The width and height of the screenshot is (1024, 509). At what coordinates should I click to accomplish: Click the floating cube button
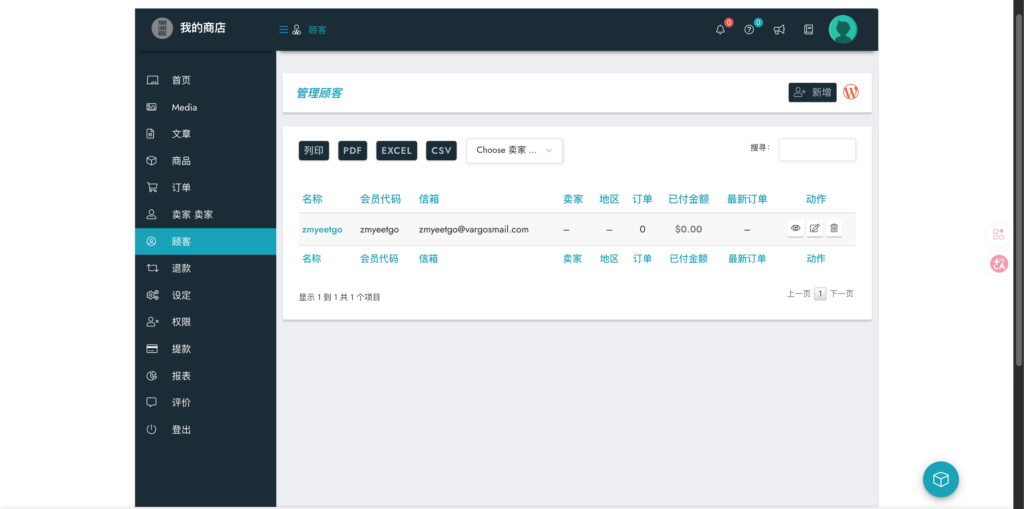(x=940, y=480)
